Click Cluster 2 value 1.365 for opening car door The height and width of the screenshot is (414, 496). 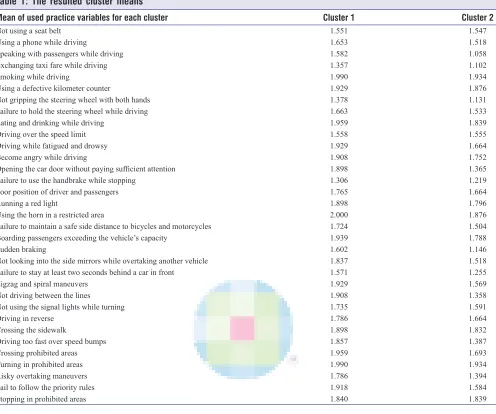pos(477,169)
